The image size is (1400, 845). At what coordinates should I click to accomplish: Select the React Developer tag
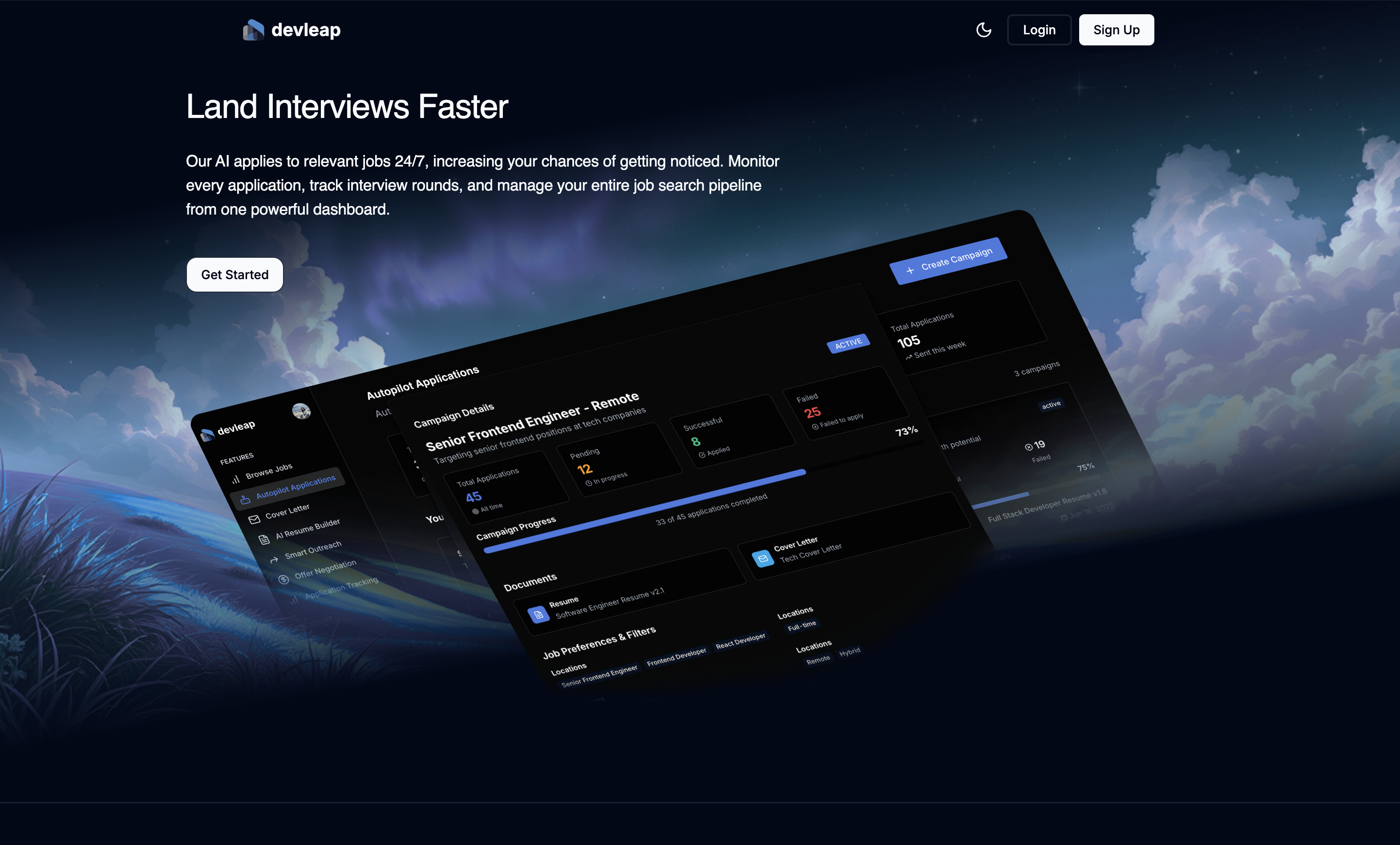740,641
